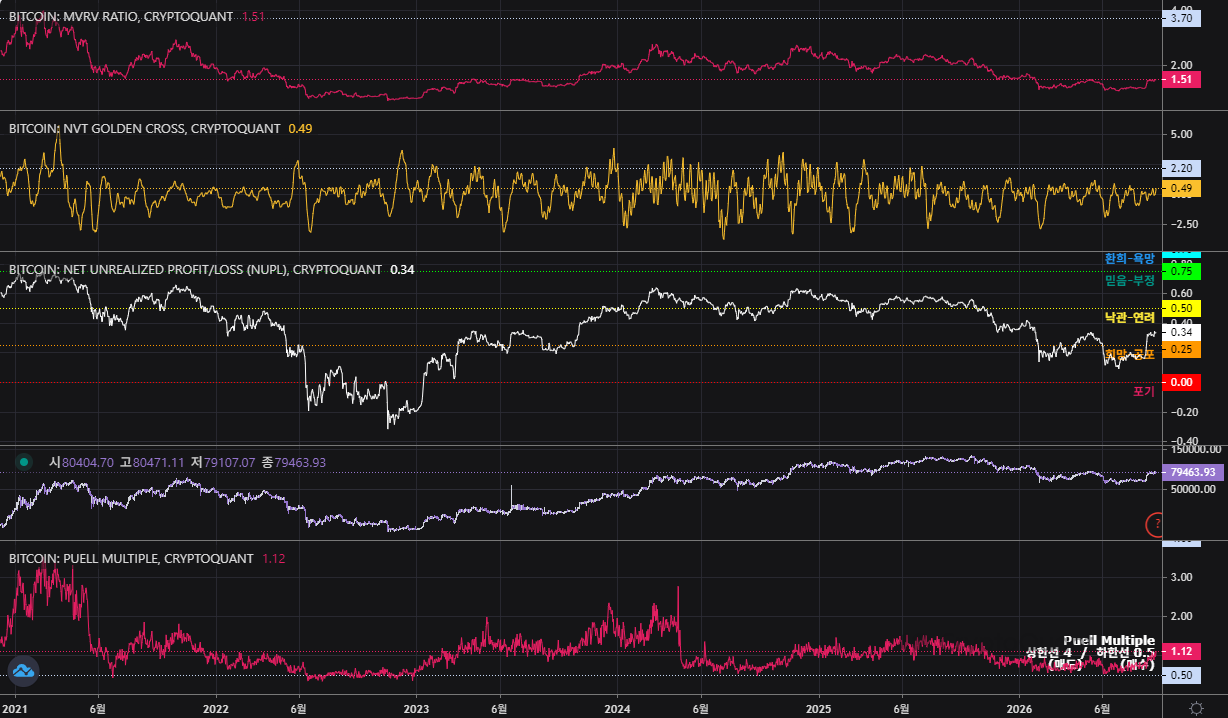The image size is (1228, 718).
Task: Click the 3.00 tick on the Puell axis
Action: point(1181,577)
